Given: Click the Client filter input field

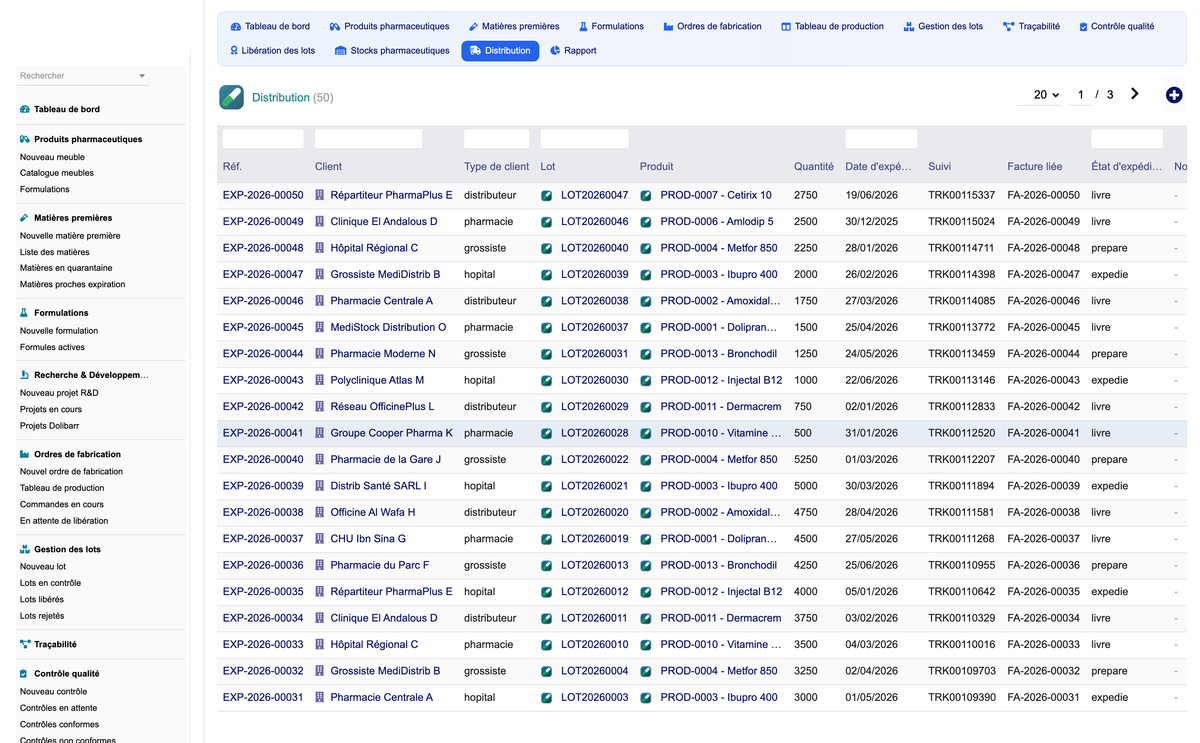Looking at the screenshot, I should coord(368,139).
